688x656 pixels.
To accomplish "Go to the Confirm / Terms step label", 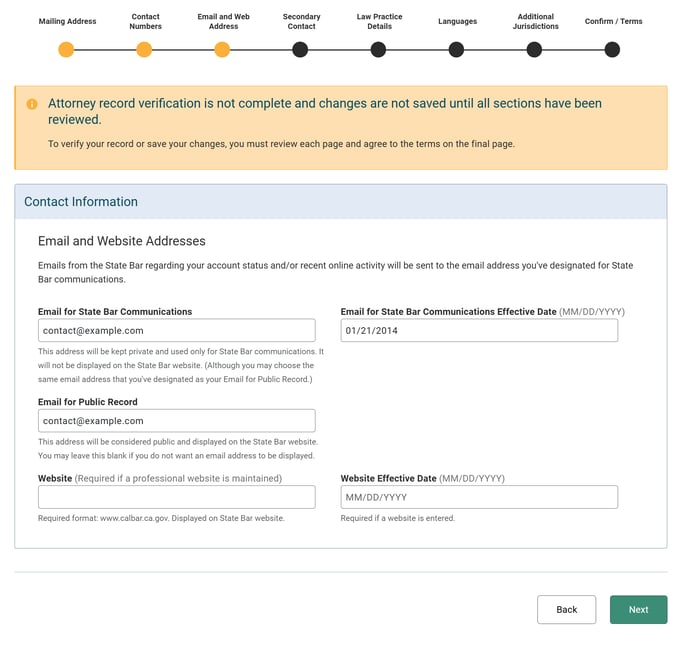I will point(613,21).
